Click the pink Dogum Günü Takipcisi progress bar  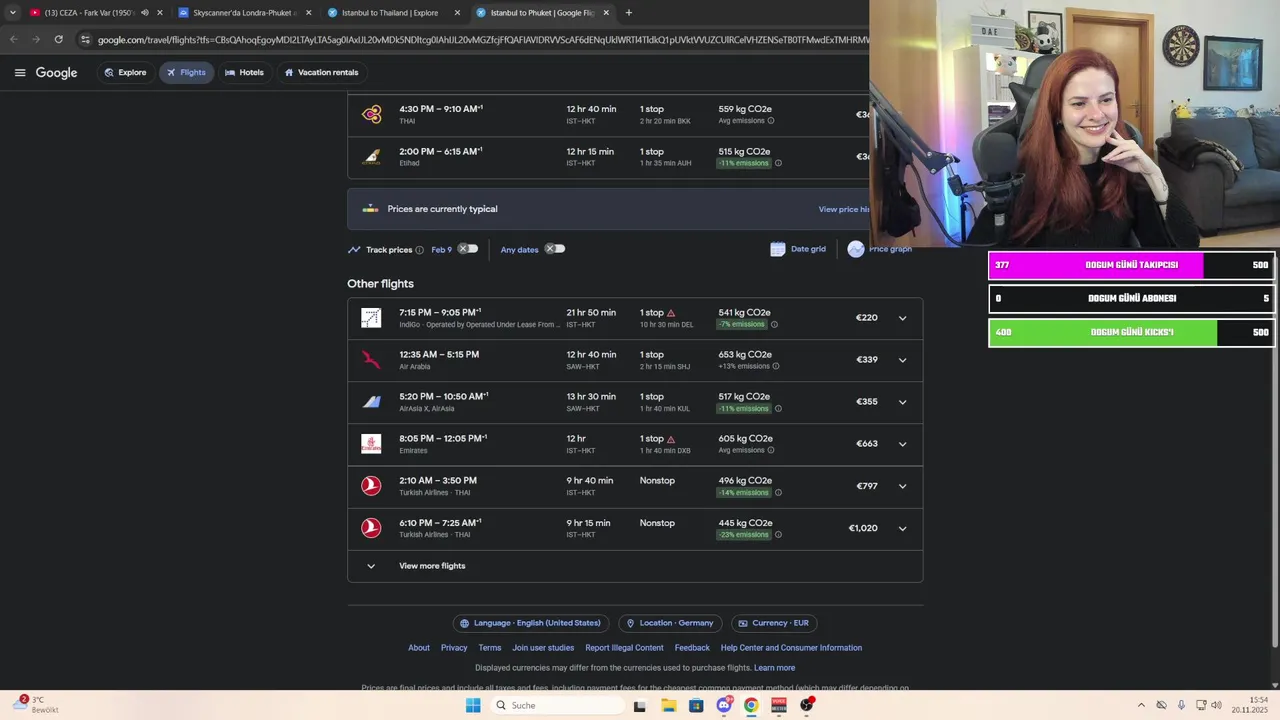tap(1132, 265)
